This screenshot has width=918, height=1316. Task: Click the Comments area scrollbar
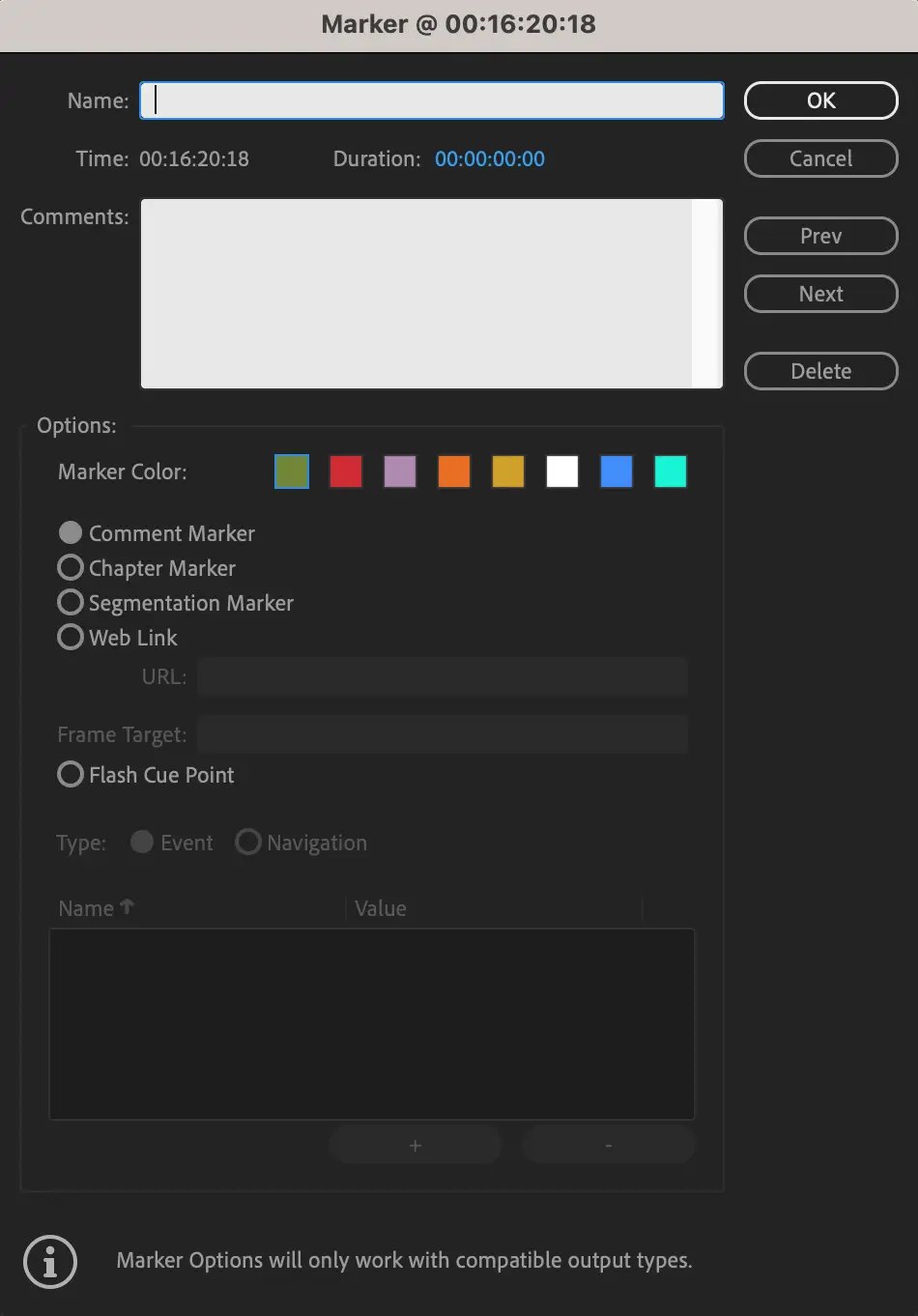[707, 294]
